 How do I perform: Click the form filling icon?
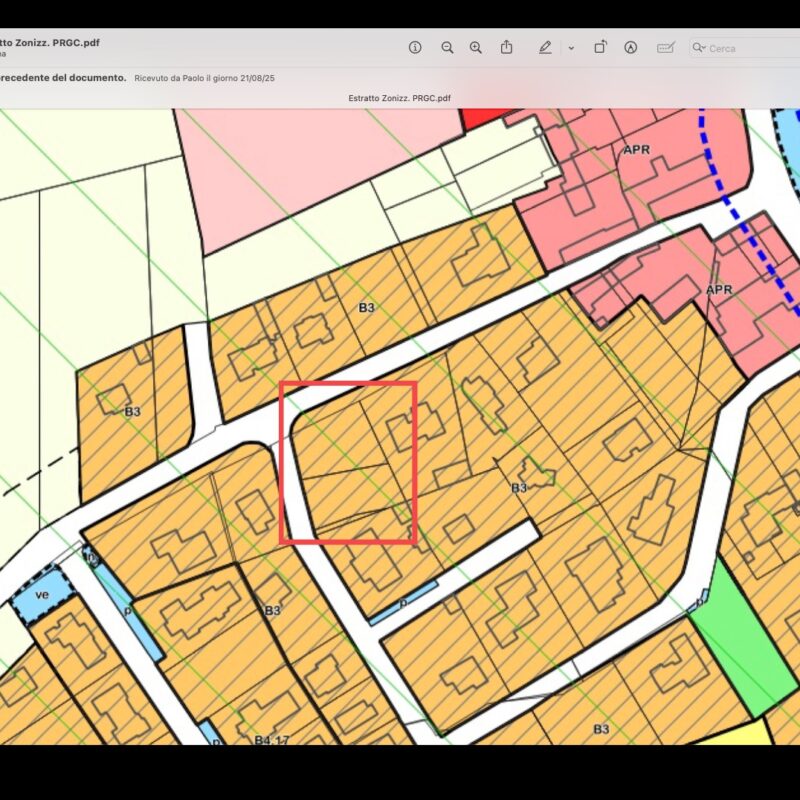coord(665,47)
